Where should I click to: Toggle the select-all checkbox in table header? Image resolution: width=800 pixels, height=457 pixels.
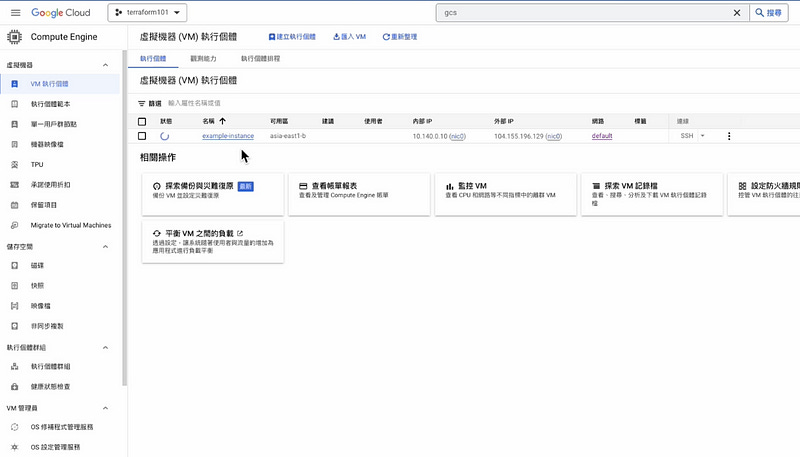(x=142, y=121)
